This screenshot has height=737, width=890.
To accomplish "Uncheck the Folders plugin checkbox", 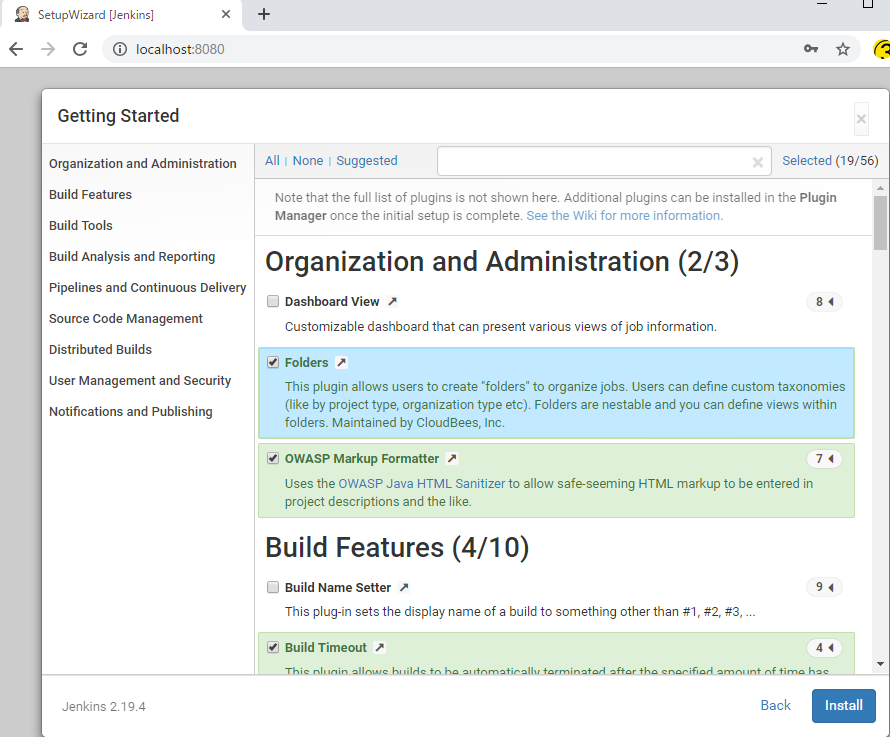I will click(x=273, y=363).
